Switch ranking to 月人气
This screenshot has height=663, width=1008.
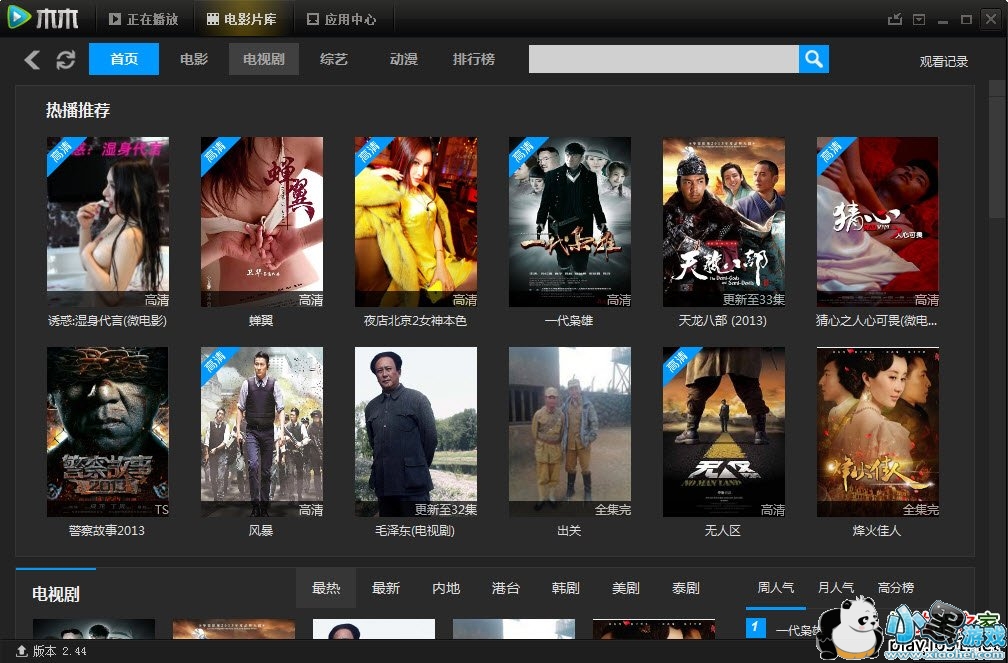click(836, 588)
